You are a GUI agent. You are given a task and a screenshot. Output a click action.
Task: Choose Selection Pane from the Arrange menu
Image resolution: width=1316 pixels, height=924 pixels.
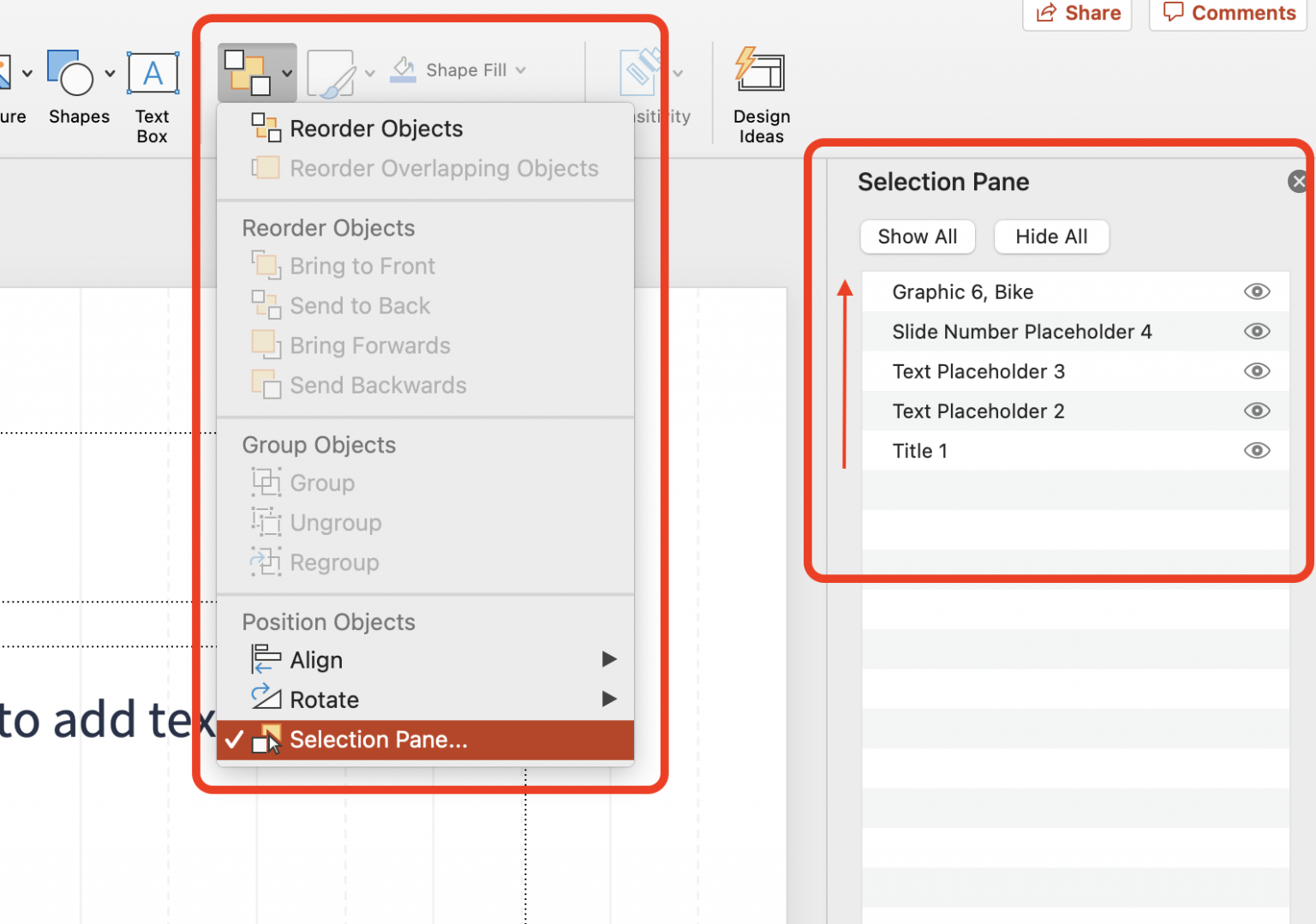coord(380,739)
